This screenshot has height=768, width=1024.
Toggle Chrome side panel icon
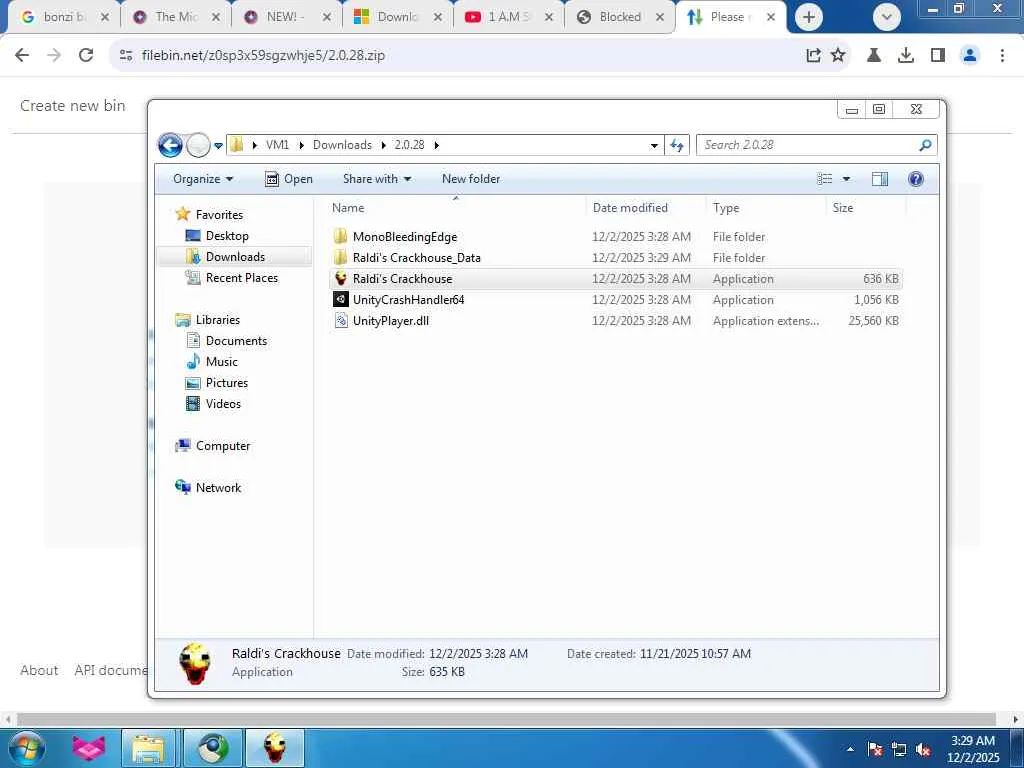coord(938,56)
